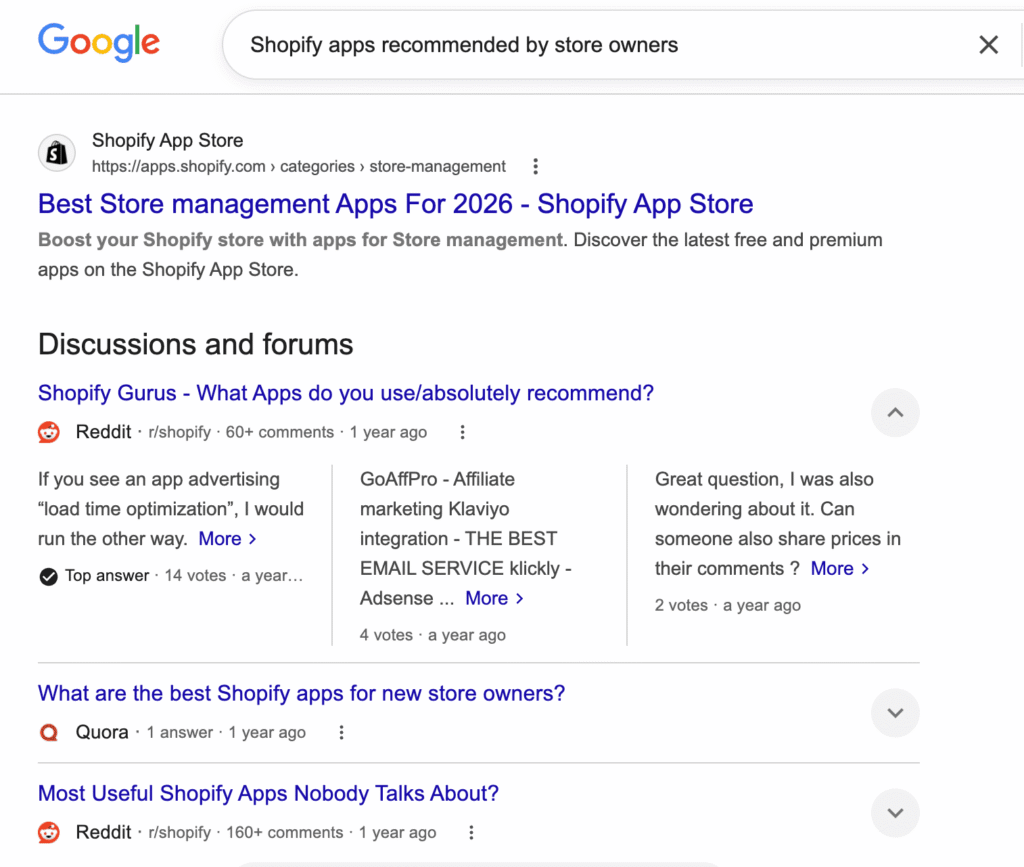Click the Shopify App Store site name
Screen dimensions: 1024x867
point(167,140)
